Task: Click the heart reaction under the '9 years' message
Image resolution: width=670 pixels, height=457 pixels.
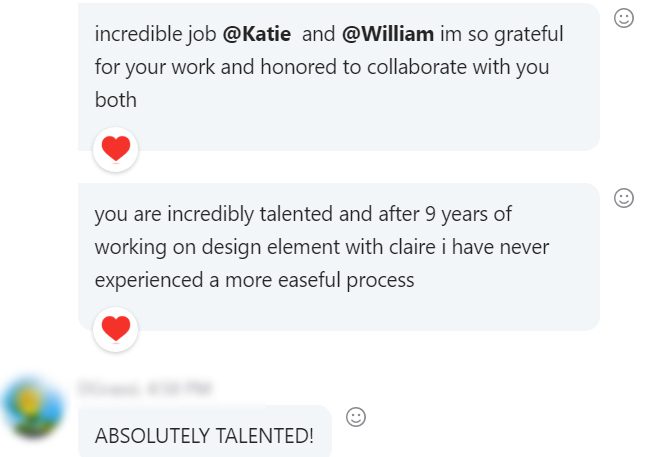Action: click(x=116, y=327)
